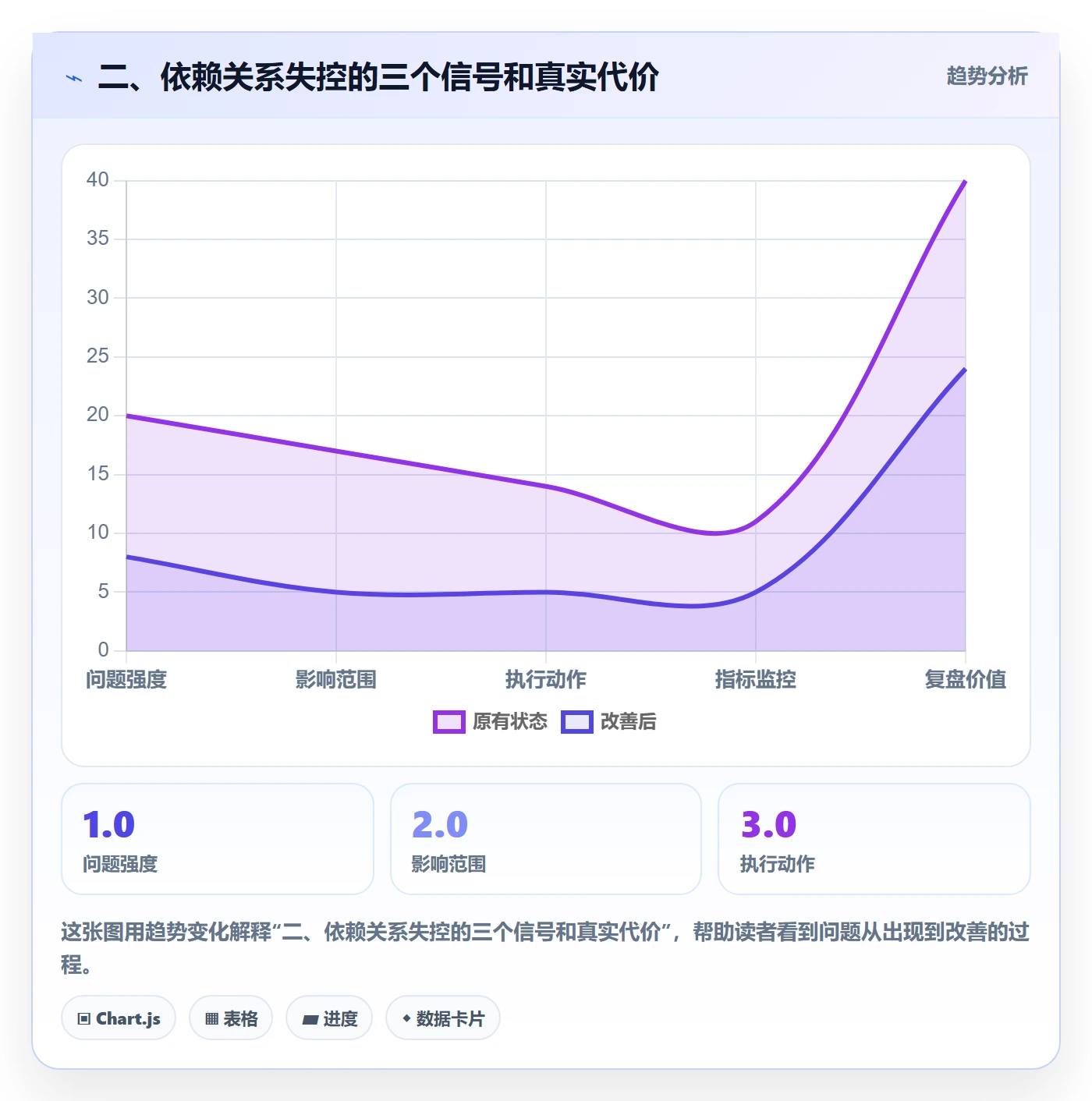The width and height of the screenshot is (1092, 1101).
Task: Click the lightning icon beside the section title
Action: (x=74, y=78)
